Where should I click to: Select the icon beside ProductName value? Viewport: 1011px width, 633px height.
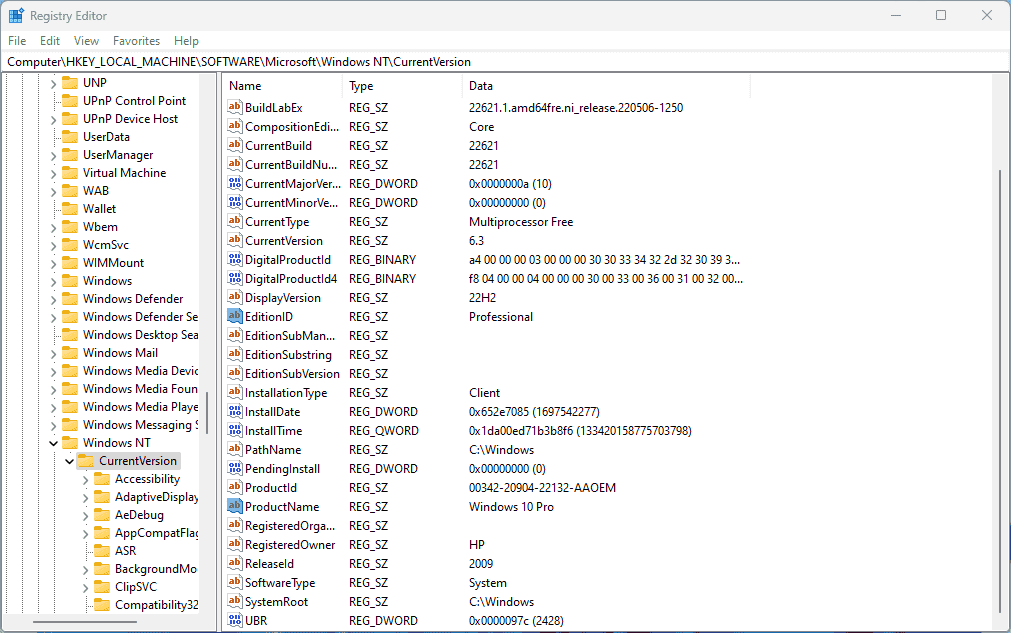coord(235,506)
